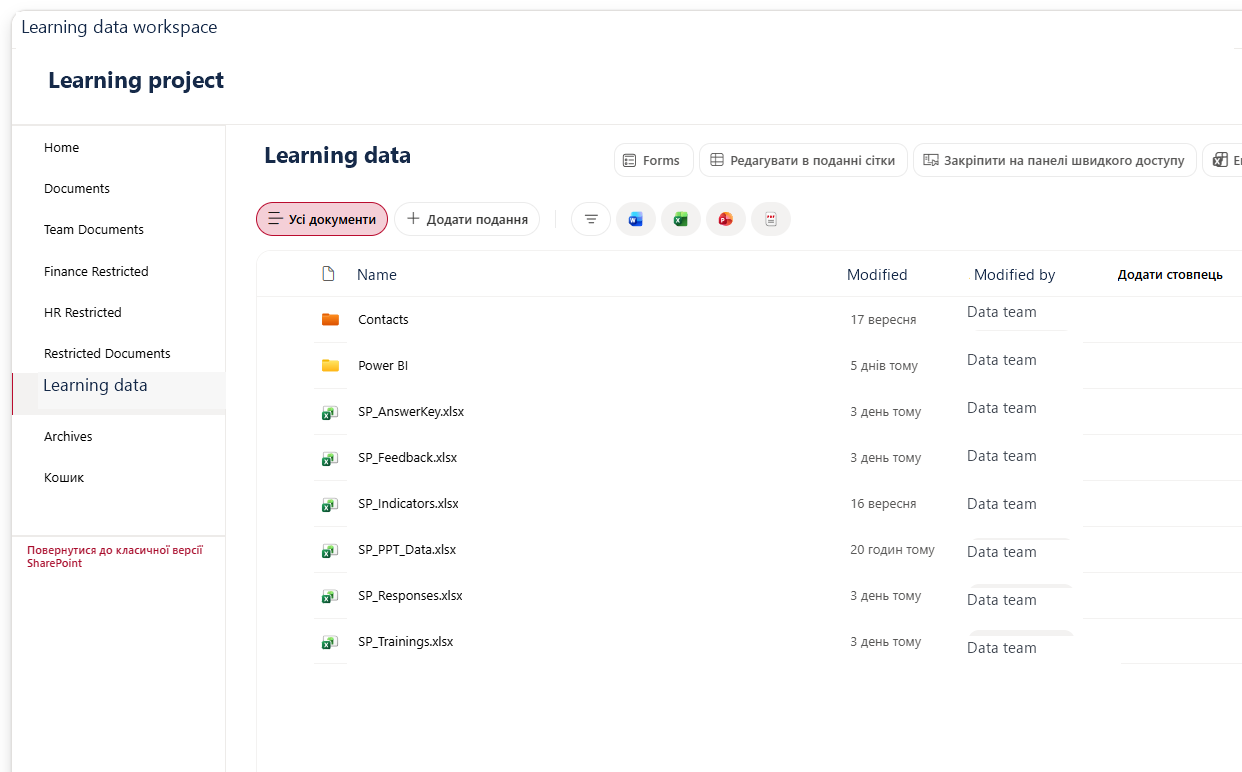Screen dimensions: 1242x772
Task: Open the Name column header menu
Action: [x=377, y=275]
